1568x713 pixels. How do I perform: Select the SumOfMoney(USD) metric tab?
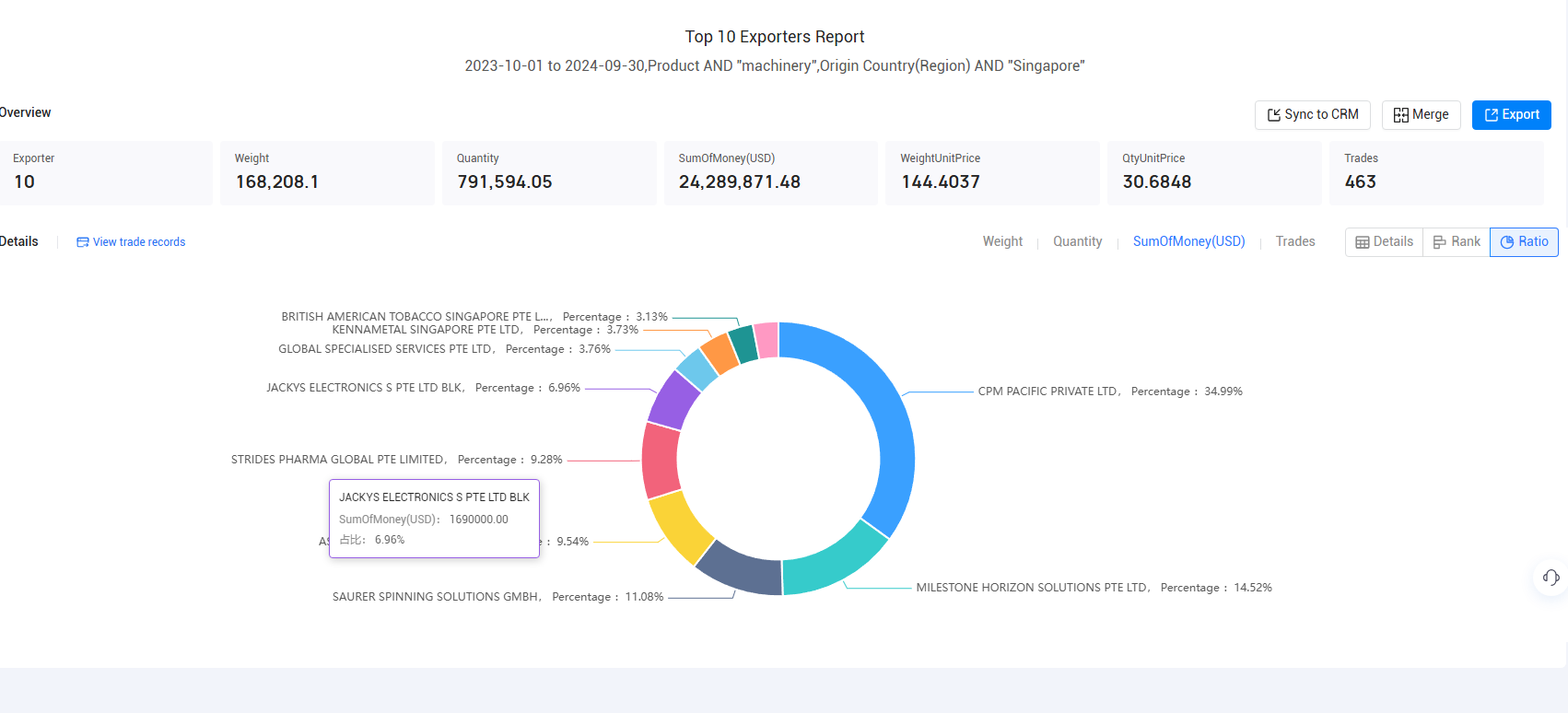[x=1188, y=241]
